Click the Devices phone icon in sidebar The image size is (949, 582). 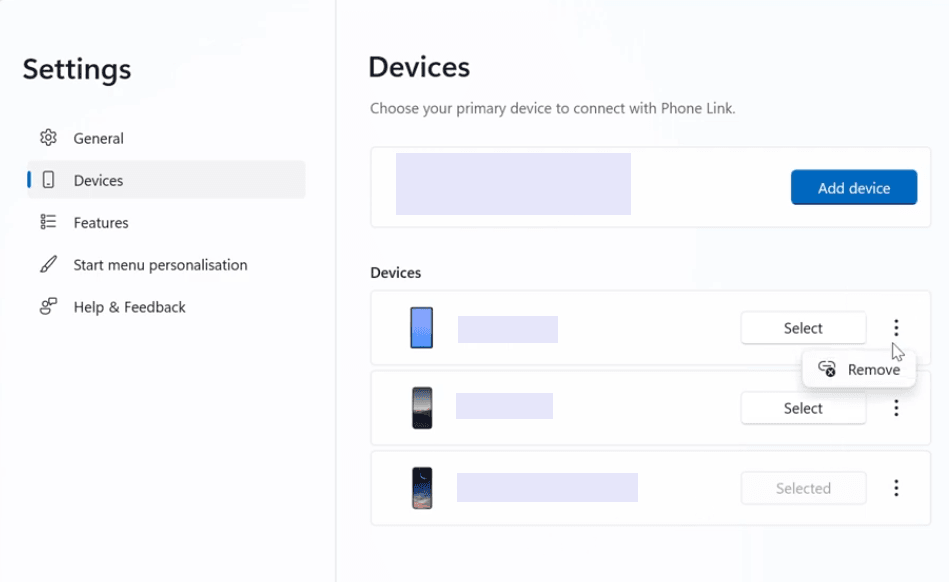coord(48,181)
